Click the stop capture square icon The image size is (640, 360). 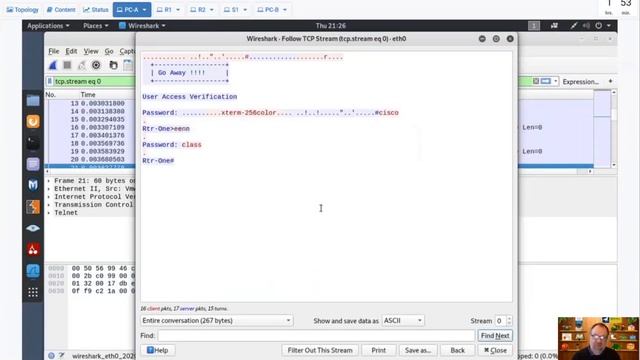click(67, 65)
